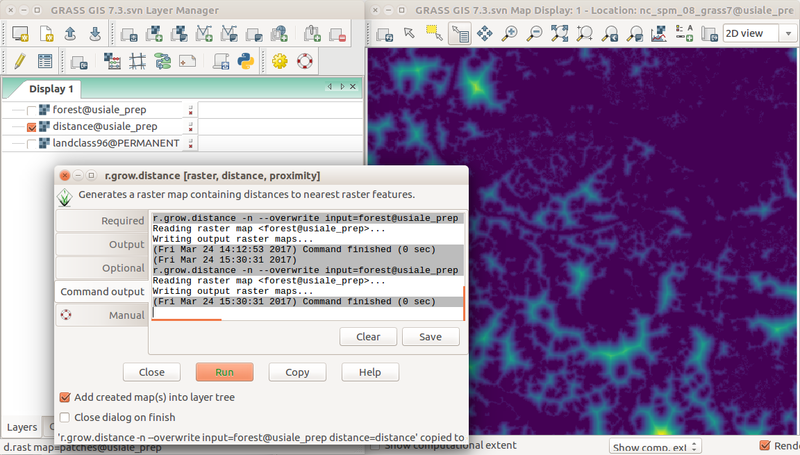The width and height of the screenshot is (800, 455).
Task: Check the landclass96@PERMANENT layer
Action: click(32, 144)
